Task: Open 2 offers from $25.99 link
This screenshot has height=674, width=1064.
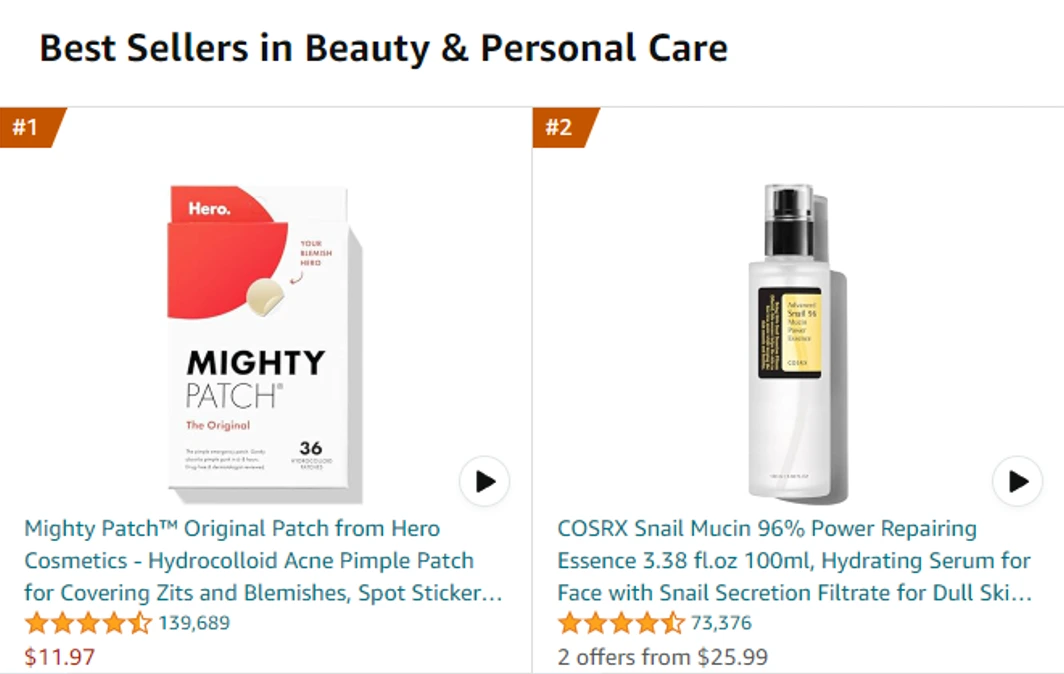Action: [663, 656]
